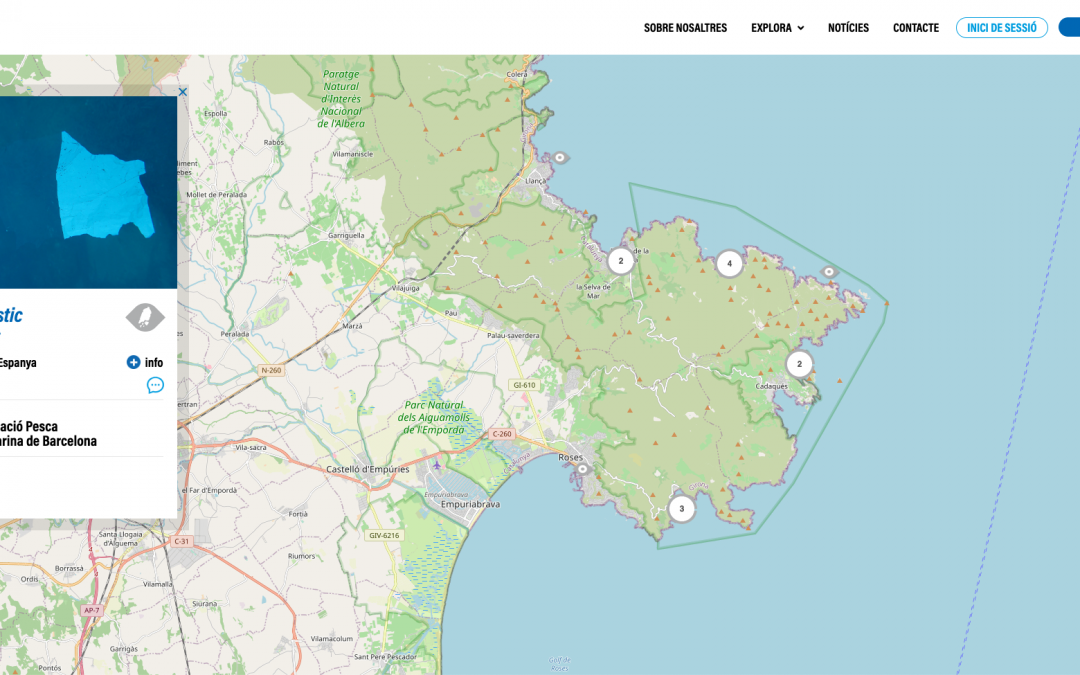Open the NOTÍCIES menu item
The height and width of the screenshot is (675, 1080).
click(848, 28)
